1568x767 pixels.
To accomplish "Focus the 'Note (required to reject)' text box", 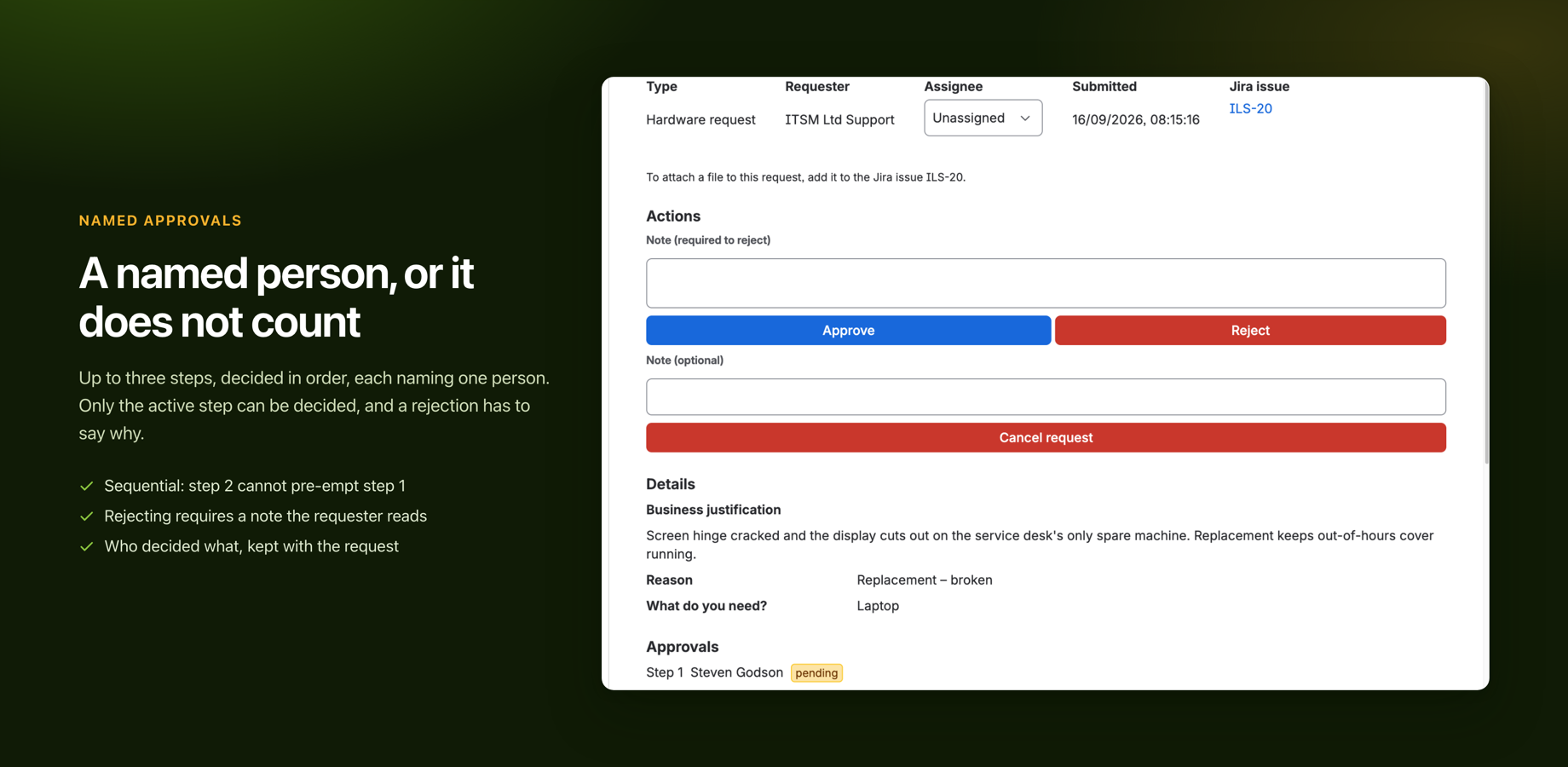I will (1046, 283).
